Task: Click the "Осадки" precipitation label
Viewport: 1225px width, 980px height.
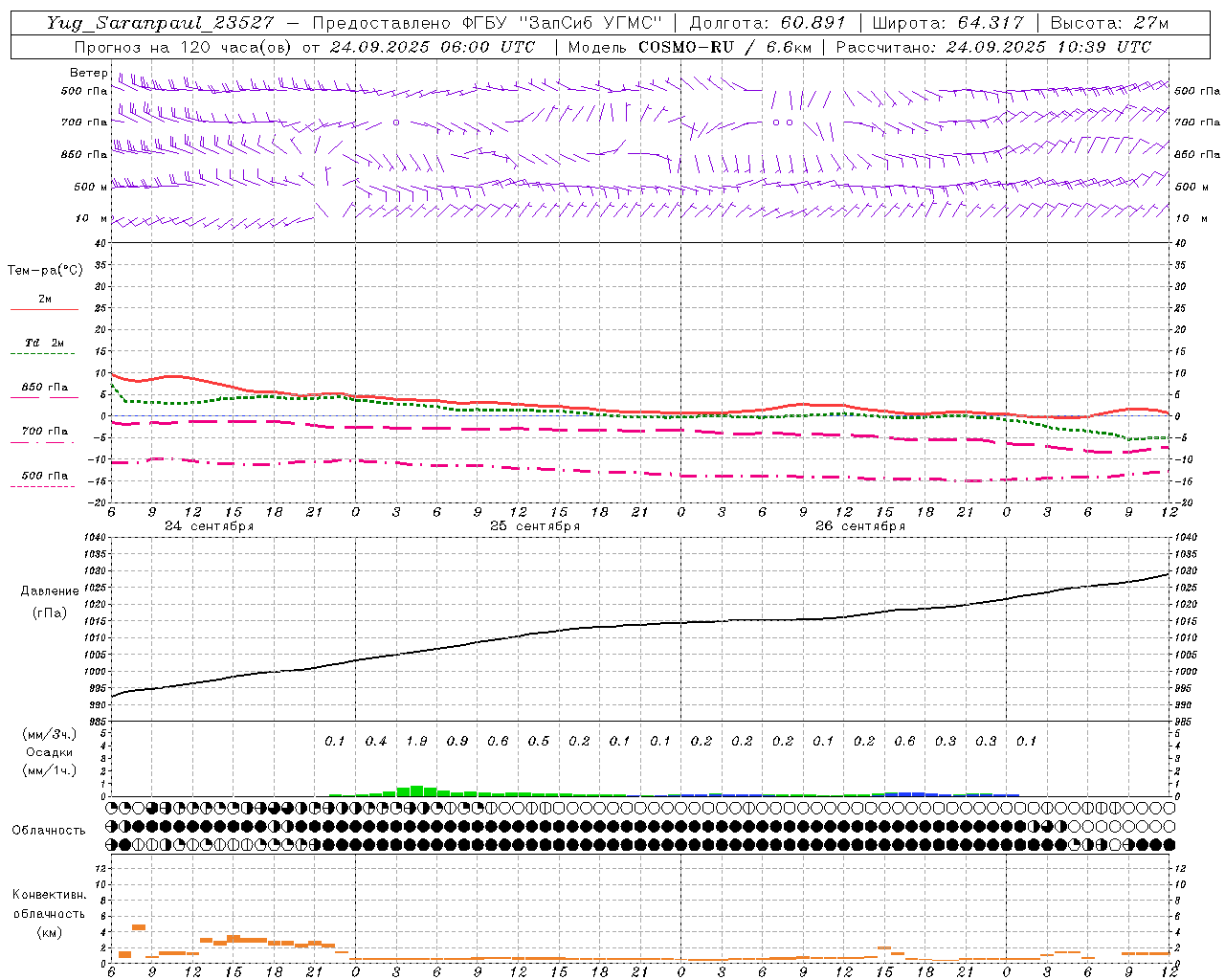Action: pos(49,752)
